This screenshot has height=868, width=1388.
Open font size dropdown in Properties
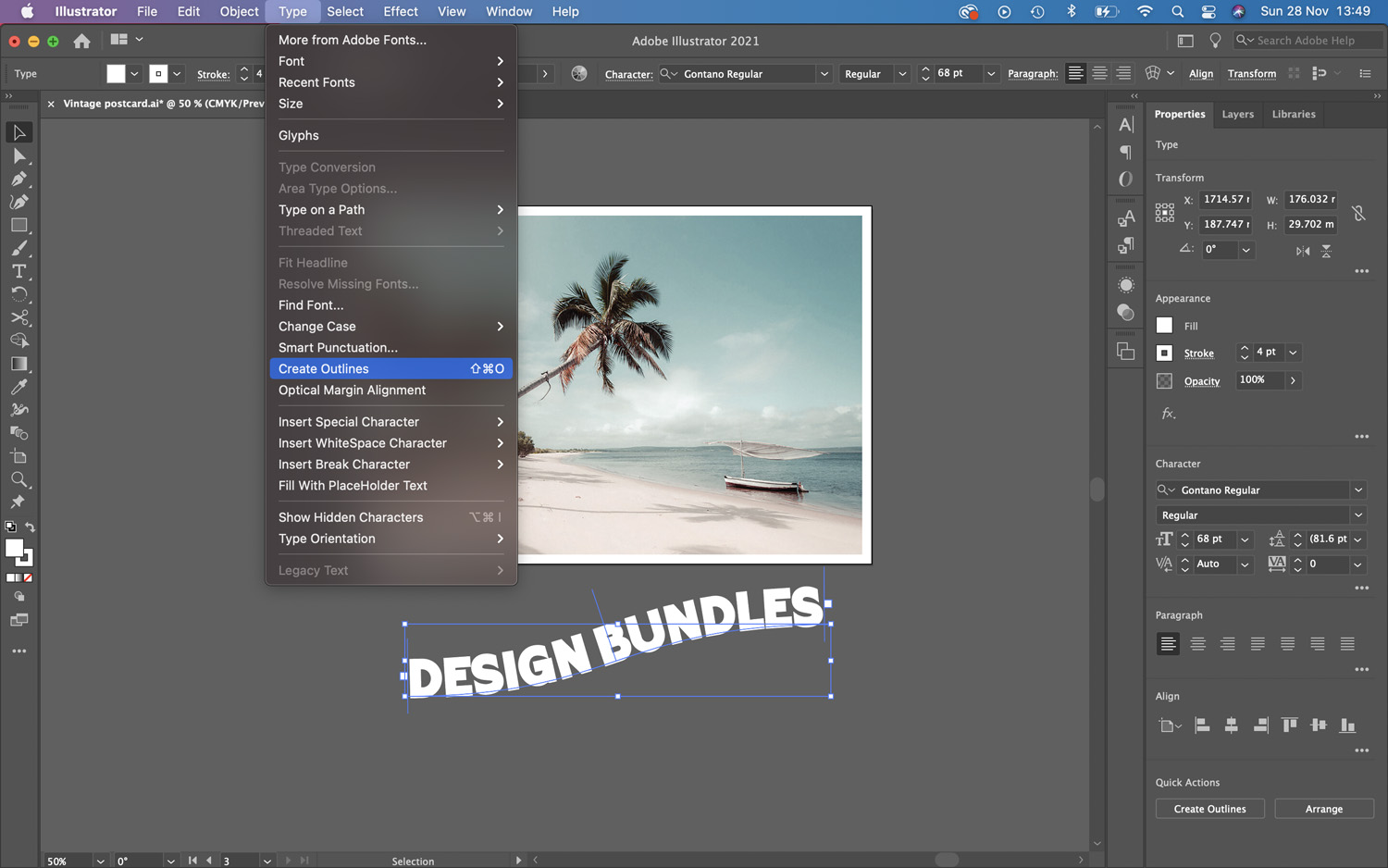1245,539
